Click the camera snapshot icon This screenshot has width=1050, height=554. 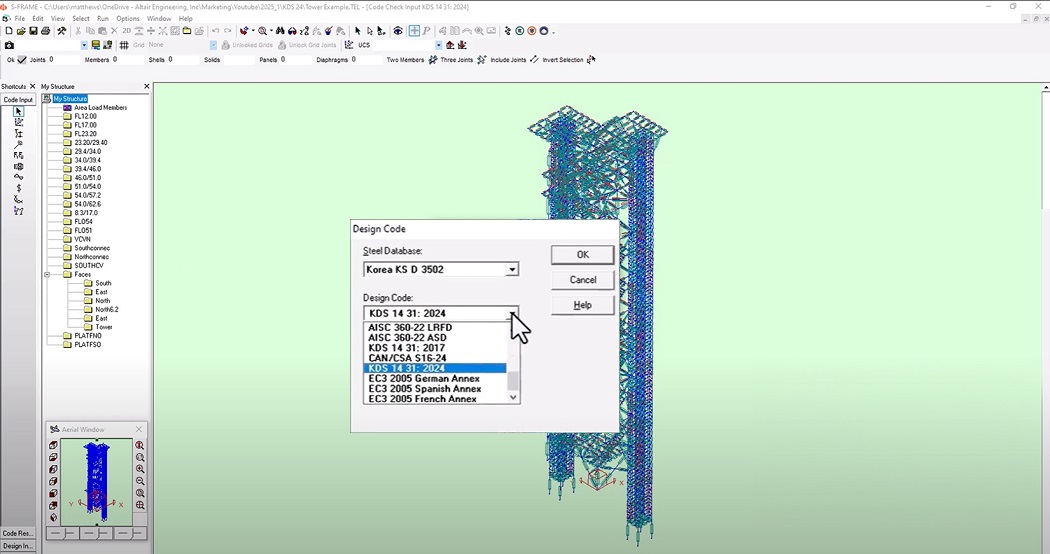point(9,45)
